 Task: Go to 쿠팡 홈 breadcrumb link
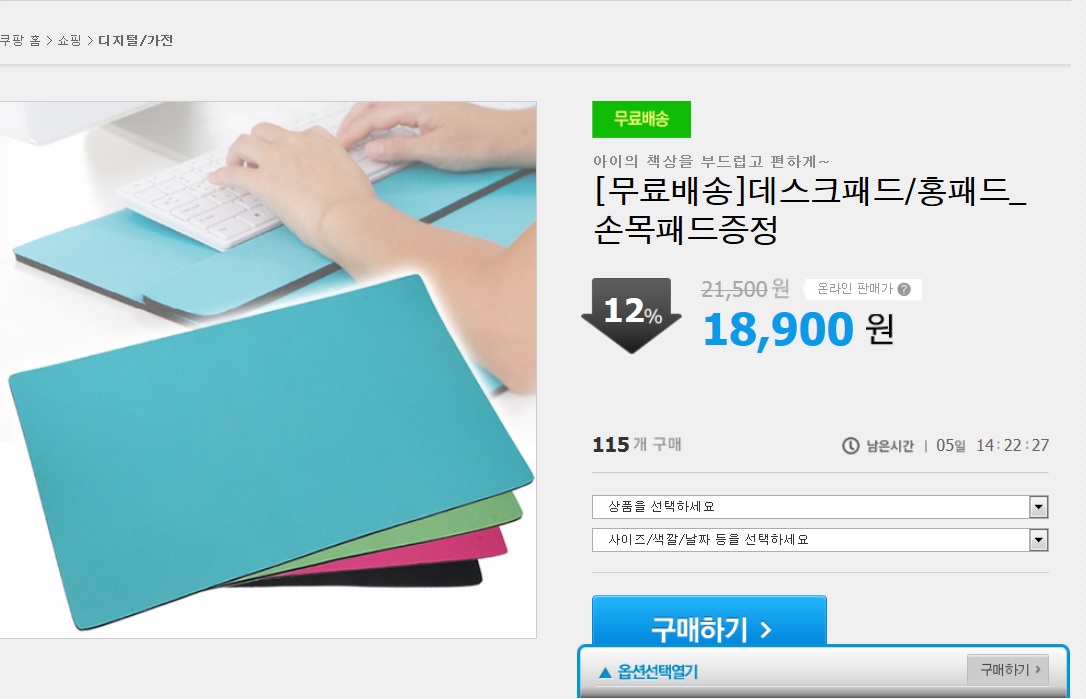[20, 41]
